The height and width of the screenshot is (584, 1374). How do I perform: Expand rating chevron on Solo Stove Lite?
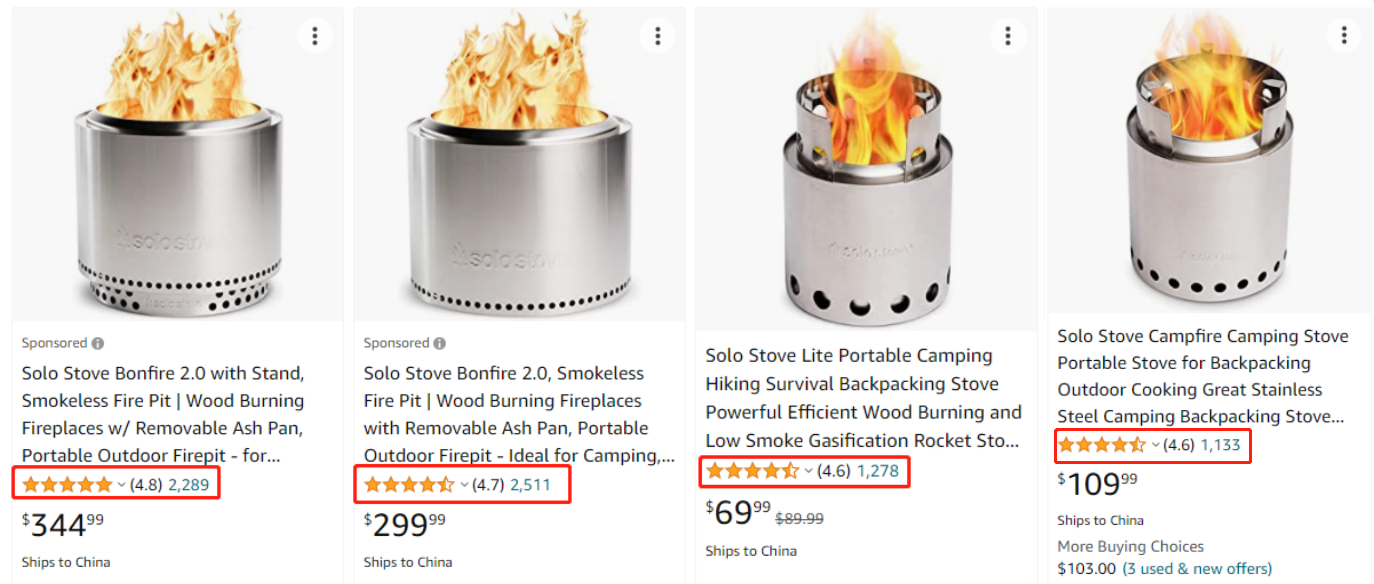pos(808,470)
